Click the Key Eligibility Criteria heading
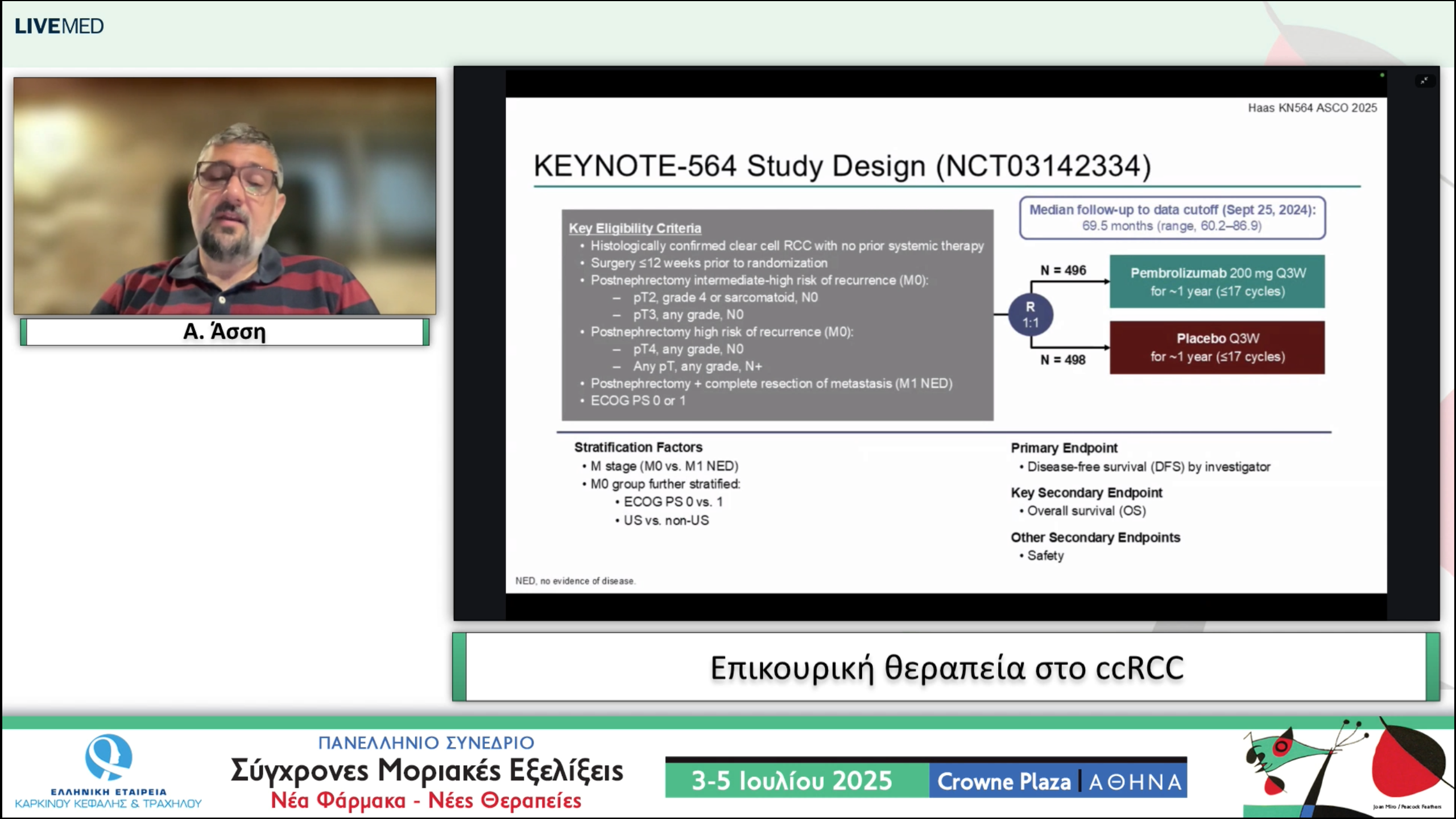The width and height of the screenshot is (1456, 819). click(635, 228)
